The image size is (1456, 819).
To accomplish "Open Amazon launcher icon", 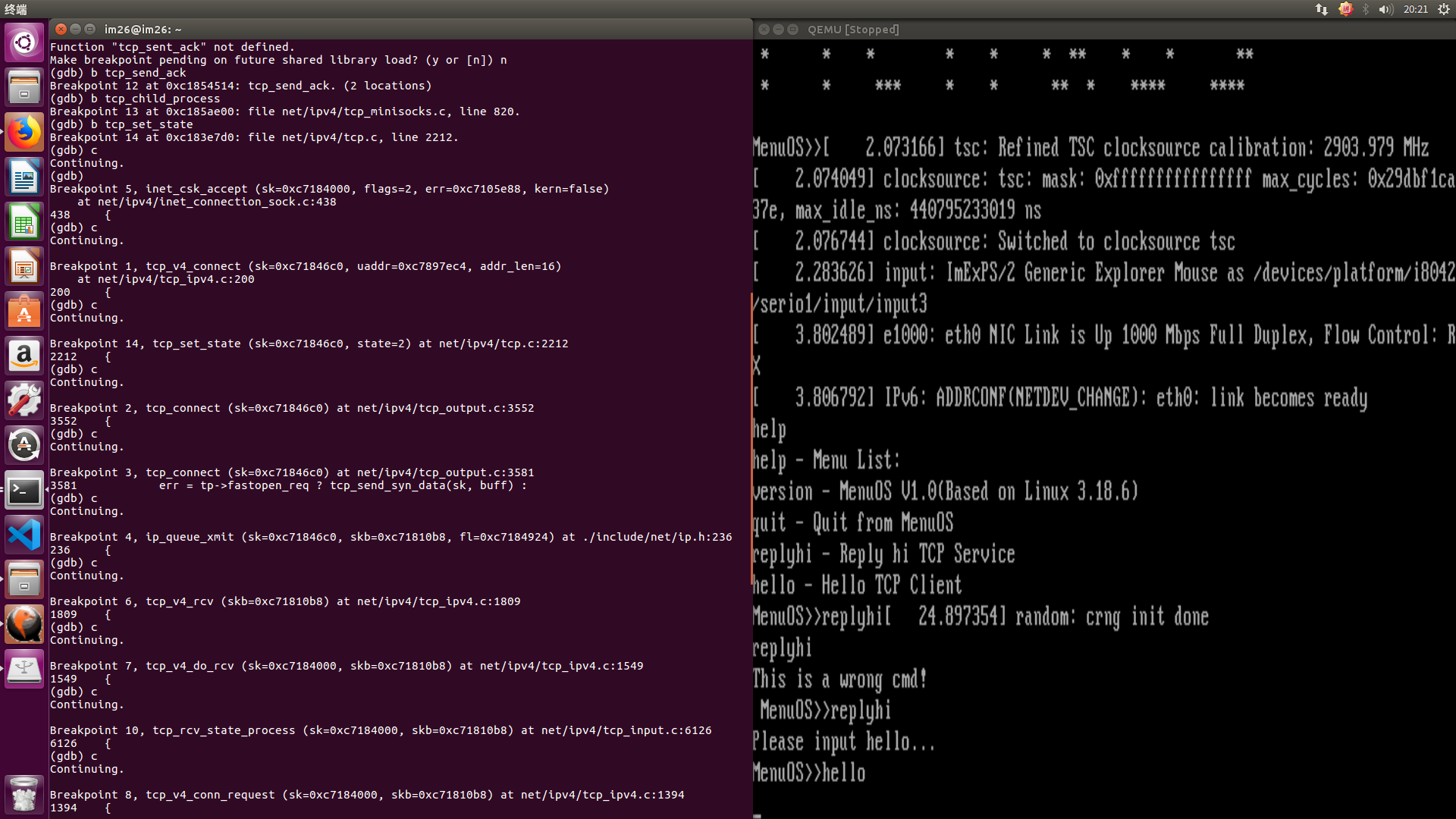I will [24, 356].
